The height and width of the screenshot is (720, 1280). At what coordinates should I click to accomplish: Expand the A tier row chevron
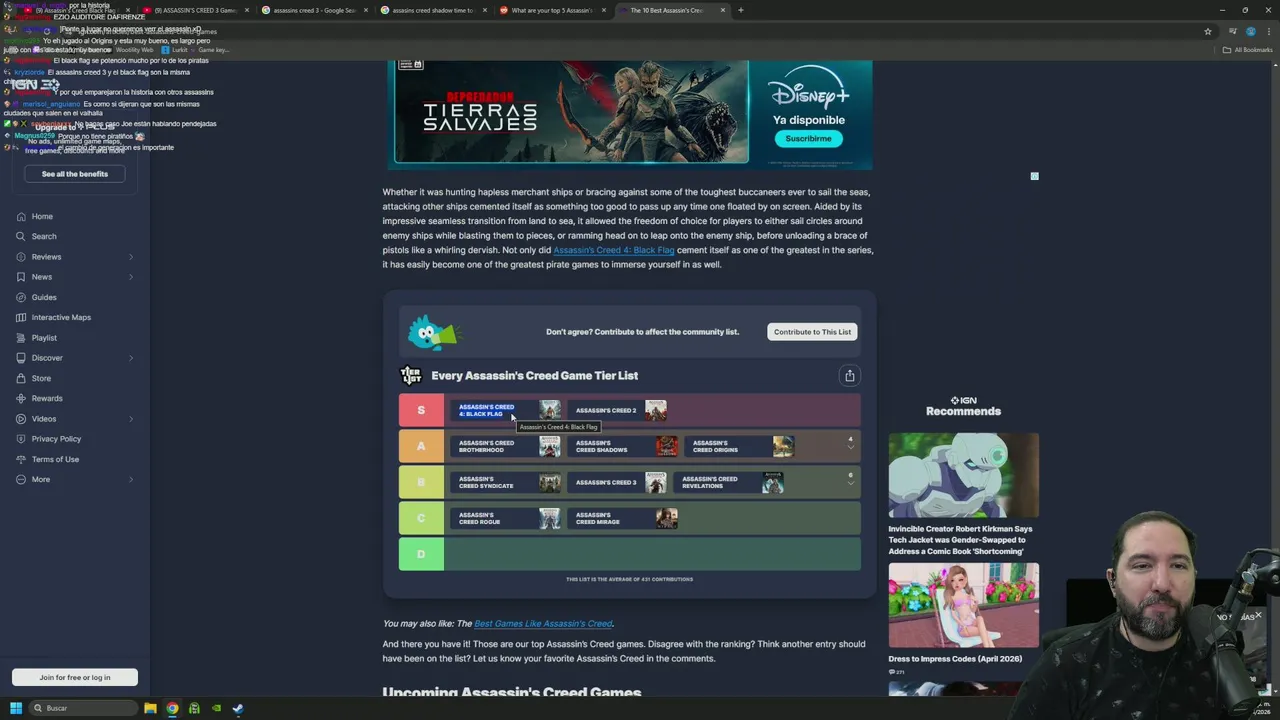tap(851, 448)
